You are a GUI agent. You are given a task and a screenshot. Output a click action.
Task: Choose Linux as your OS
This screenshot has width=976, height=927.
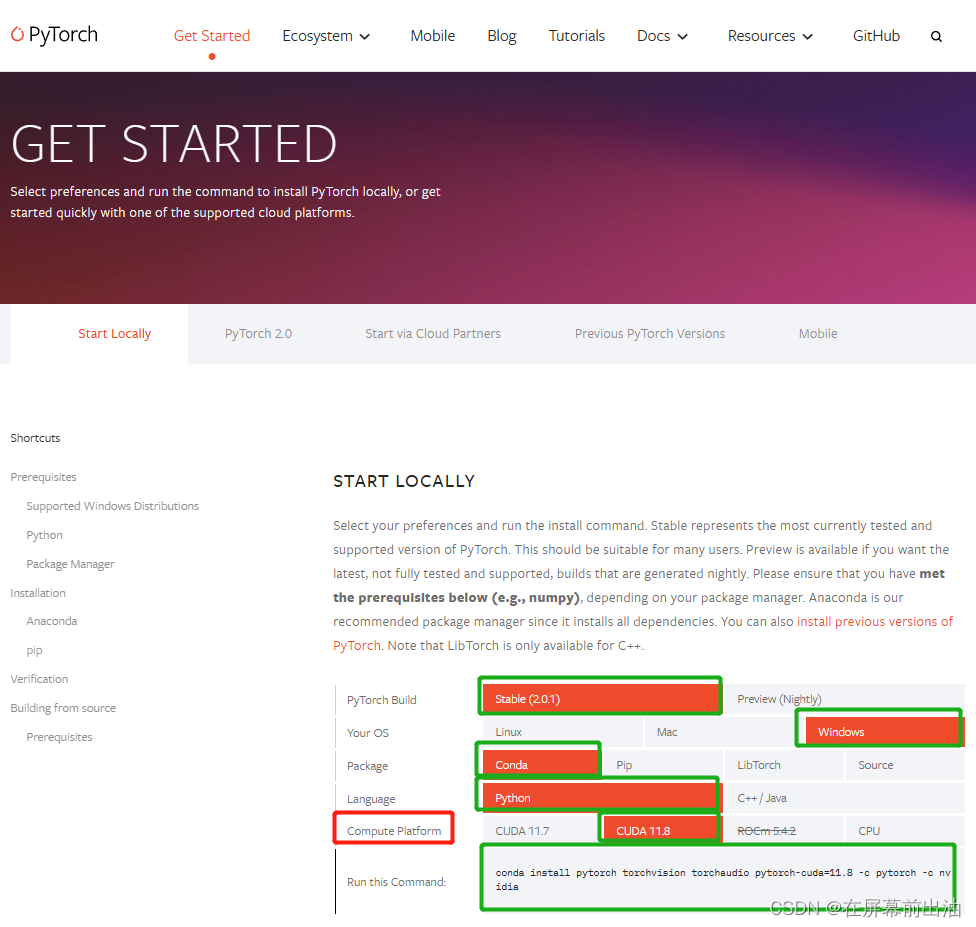coord(563,732)
